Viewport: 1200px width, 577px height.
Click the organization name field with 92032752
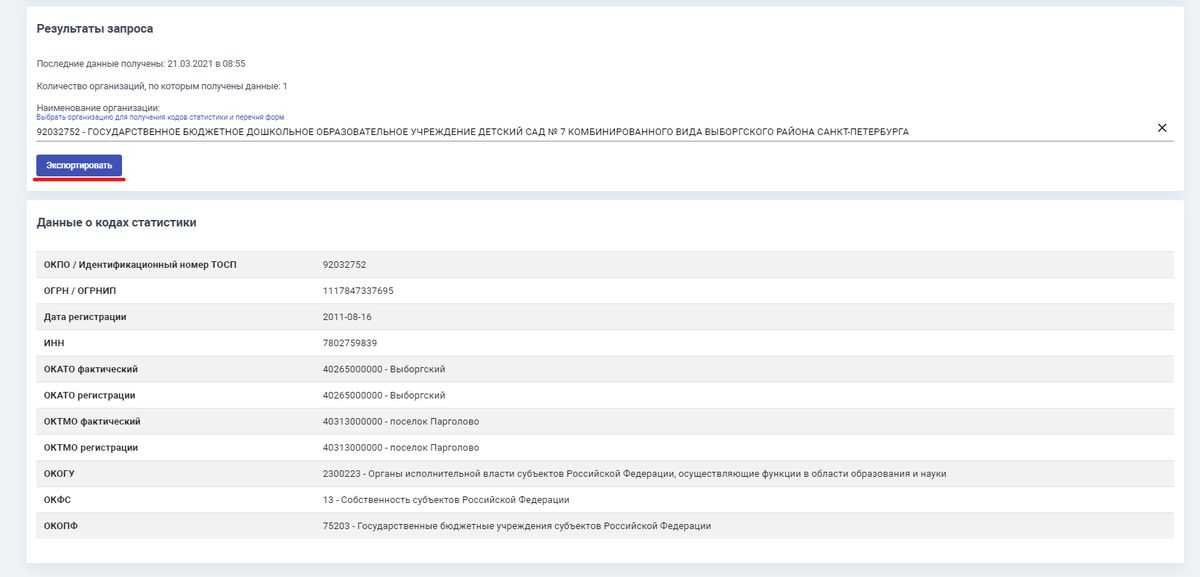pos(472,131)
